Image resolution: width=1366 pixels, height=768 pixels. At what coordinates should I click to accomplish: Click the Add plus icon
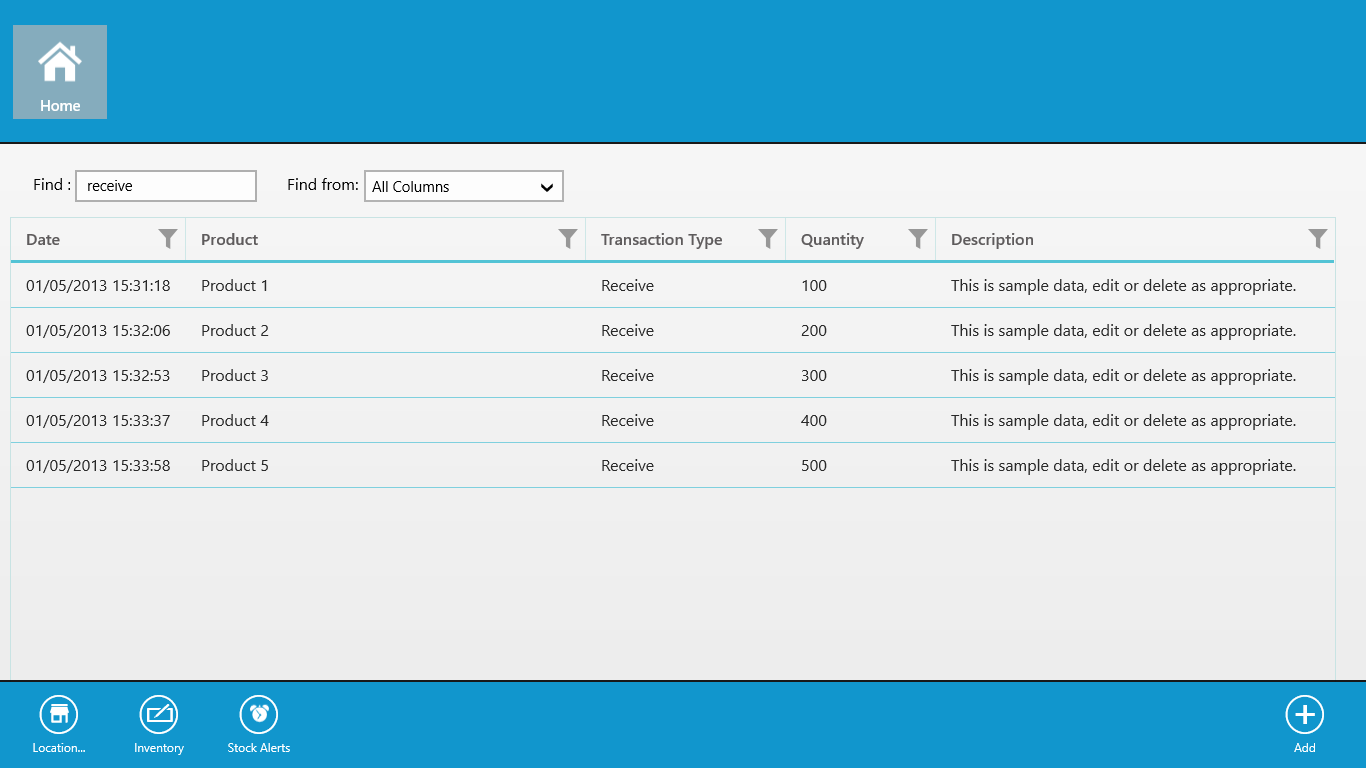pyautogui.click(x=1304, y=714)
